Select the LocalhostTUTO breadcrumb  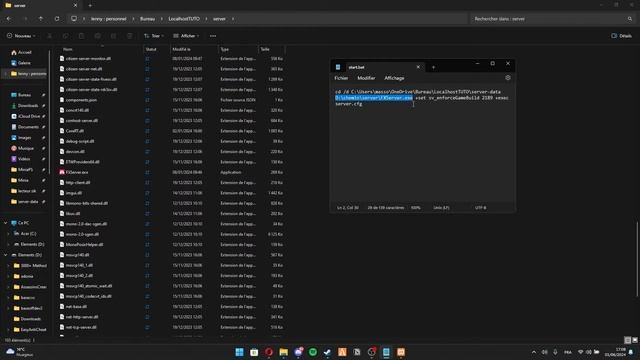pos(184,19)
